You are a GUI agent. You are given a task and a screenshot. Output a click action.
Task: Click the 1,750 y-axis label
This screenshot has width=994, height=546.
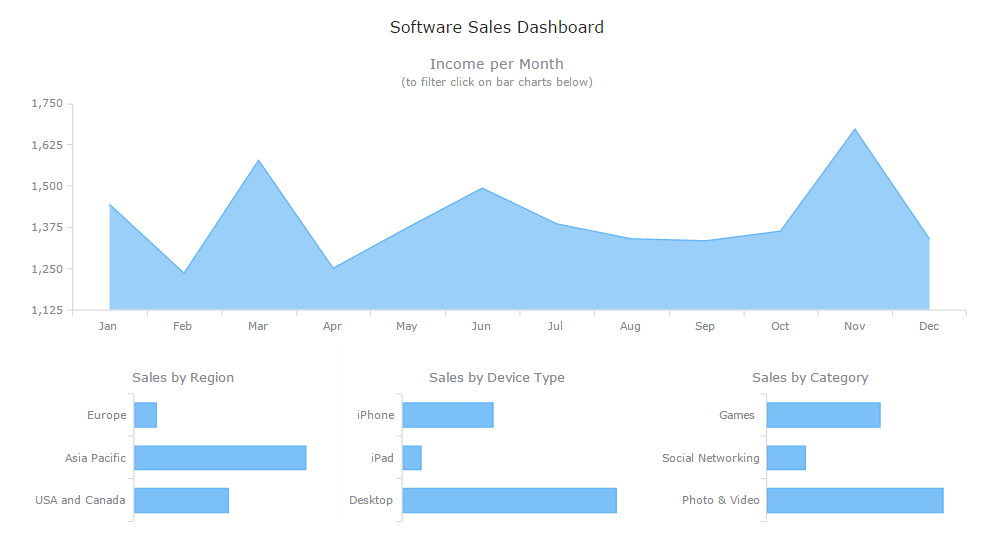pos(47,103)
